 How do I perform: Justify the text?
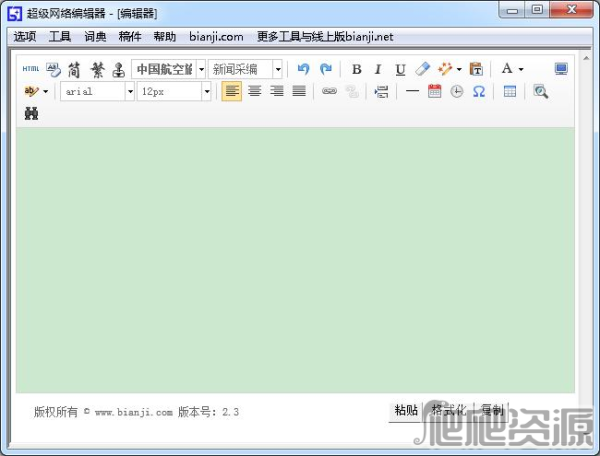[299, 91]
